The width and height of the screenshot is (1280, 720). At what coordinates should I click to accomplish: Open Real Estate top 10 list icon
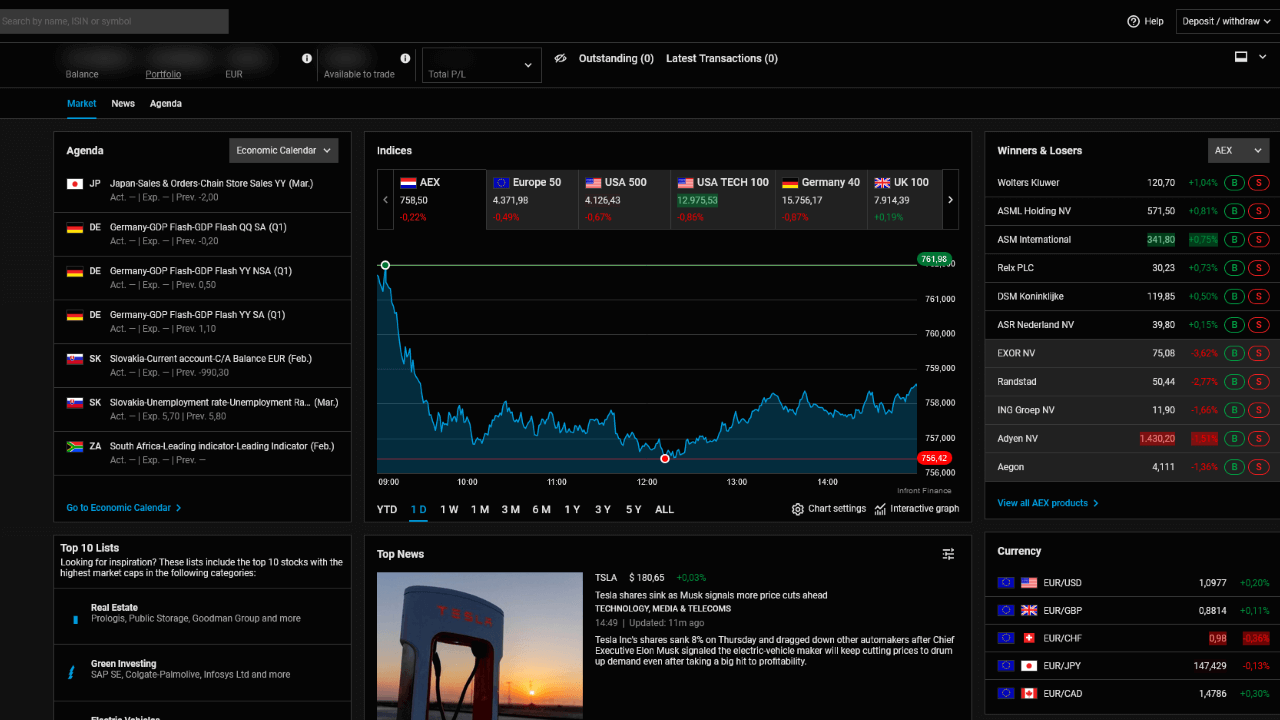[x=74, y=619]
